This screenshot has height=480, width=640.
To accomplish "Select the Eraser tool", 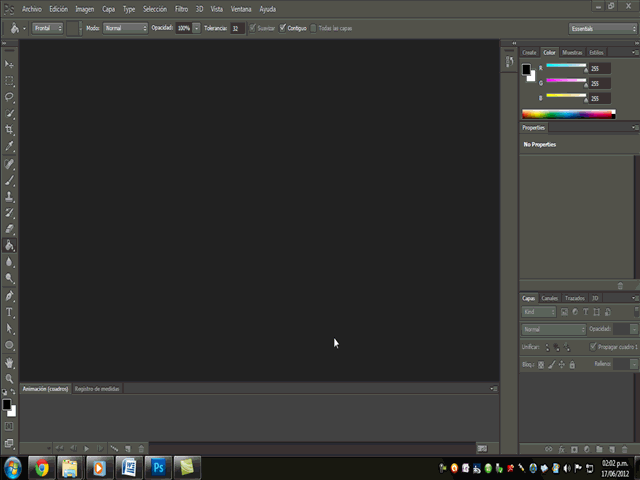I will coord(9,229).
